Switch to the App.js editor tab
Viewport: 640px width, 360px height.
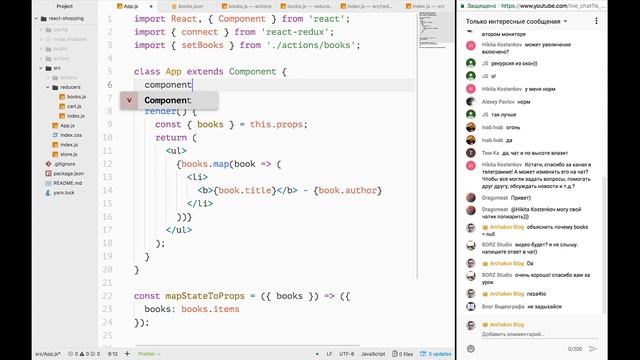pos(131,6)
